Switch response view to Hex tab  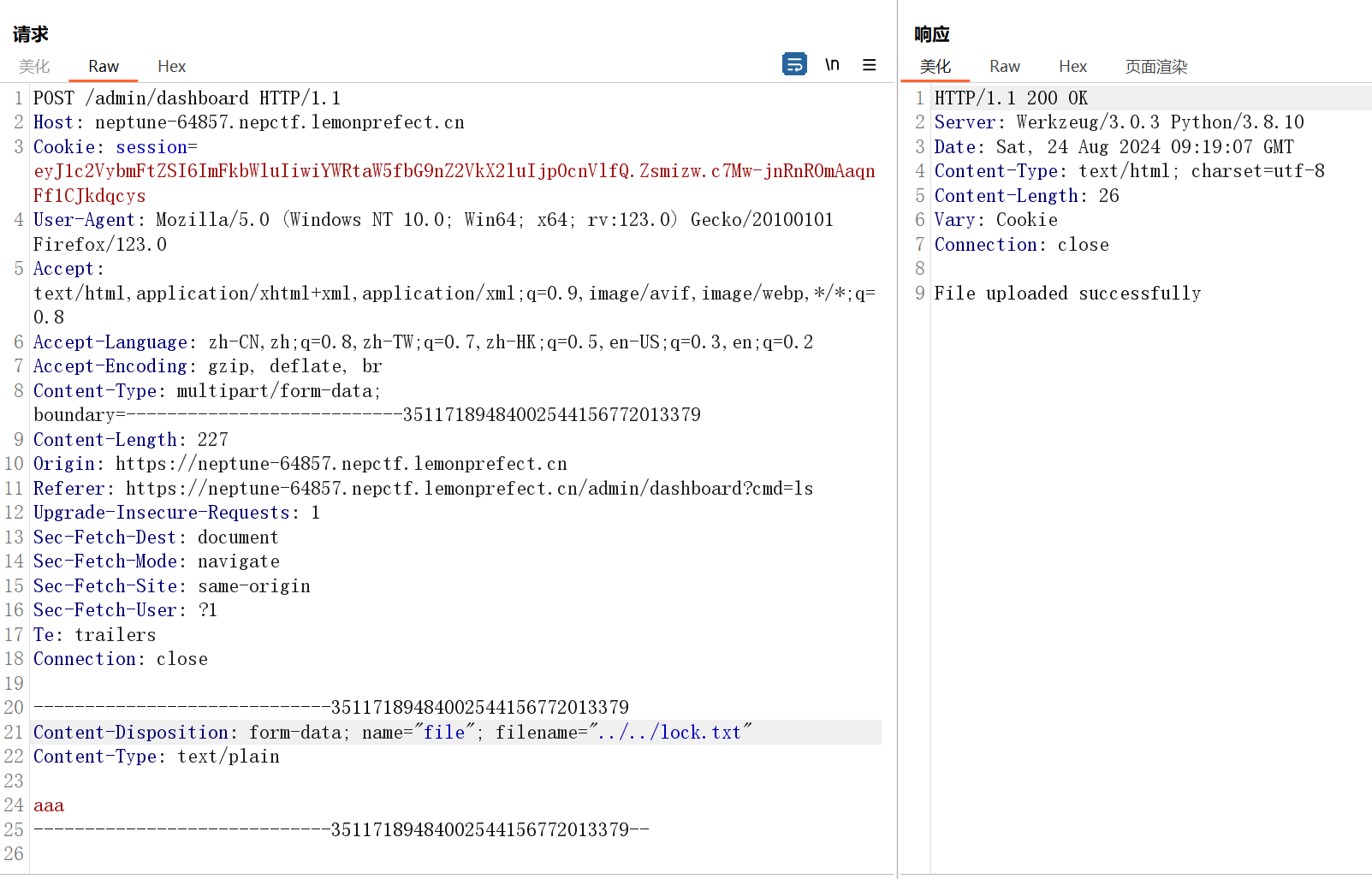[x=1072, y=66]
